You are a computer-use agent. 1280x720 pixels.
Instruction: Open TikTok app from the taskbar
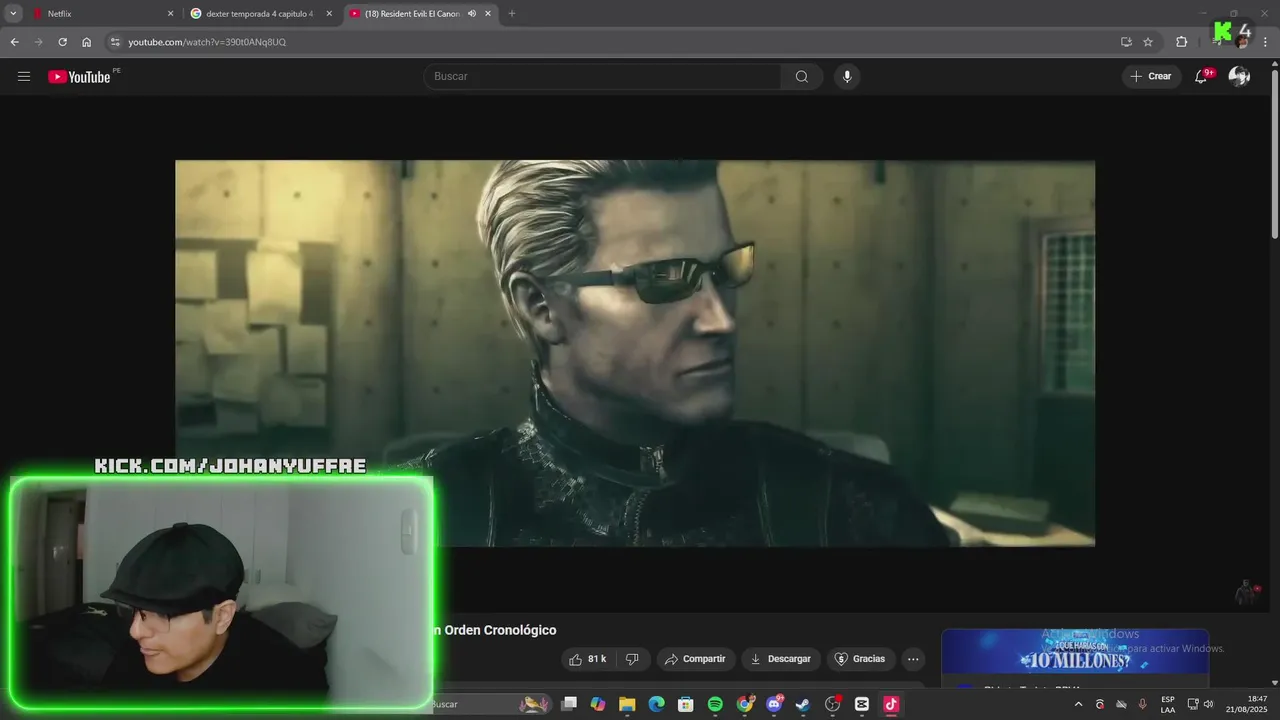[891, 704]
